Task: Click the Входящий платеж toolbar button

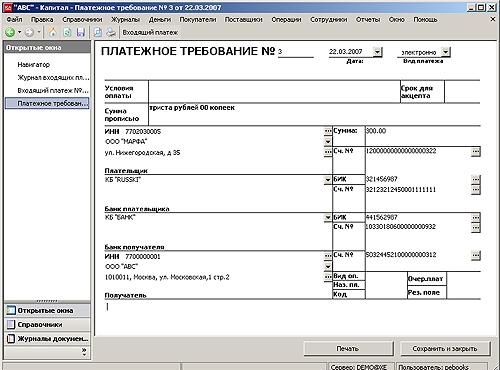Action: coord(150,33)
